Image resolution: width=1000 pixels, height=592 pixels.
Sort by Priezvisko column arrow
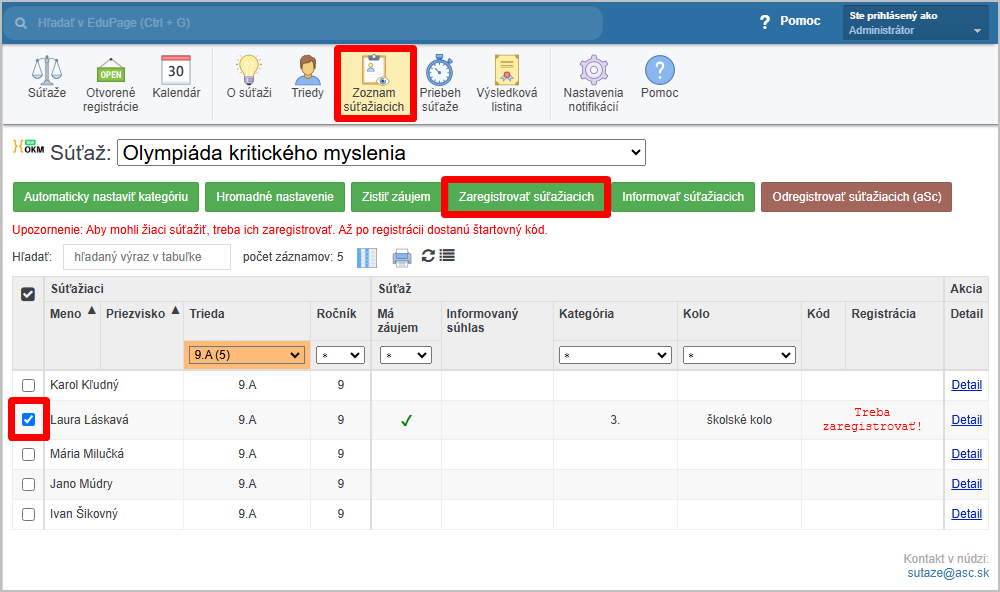click(175, 311)
